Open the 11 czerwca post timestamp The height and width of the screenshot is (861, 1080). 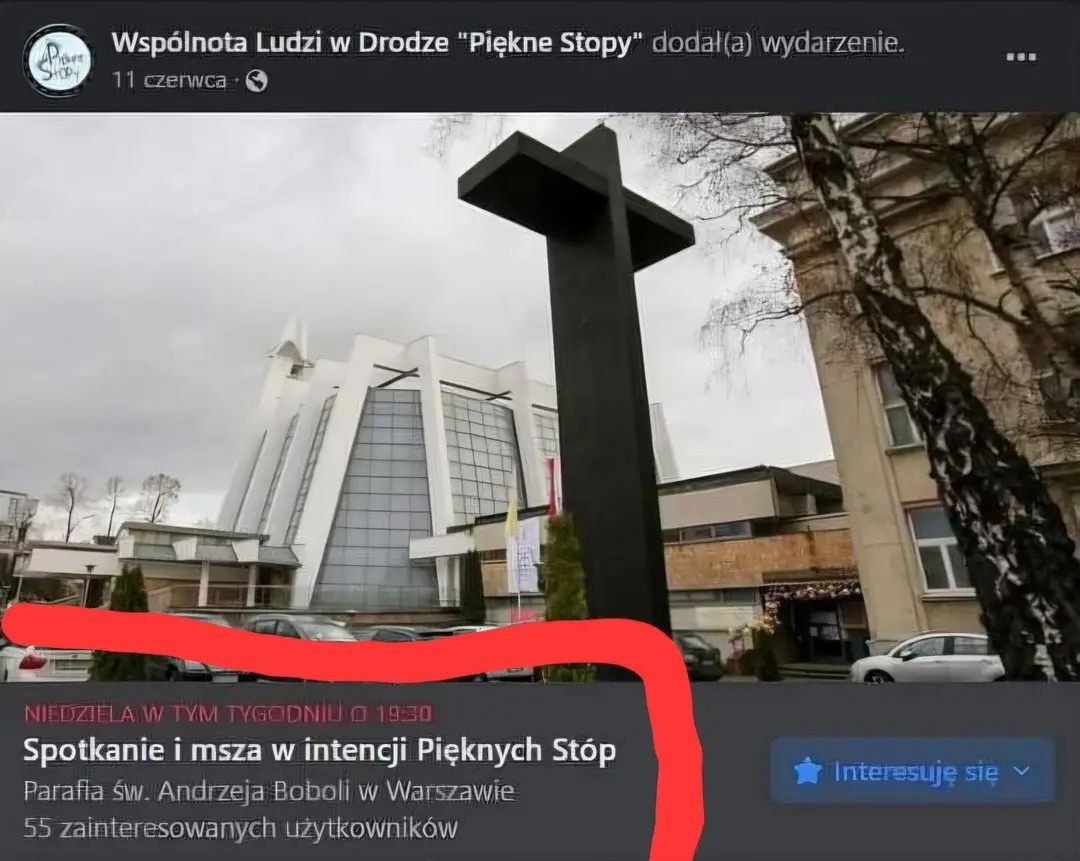point(169,81)
